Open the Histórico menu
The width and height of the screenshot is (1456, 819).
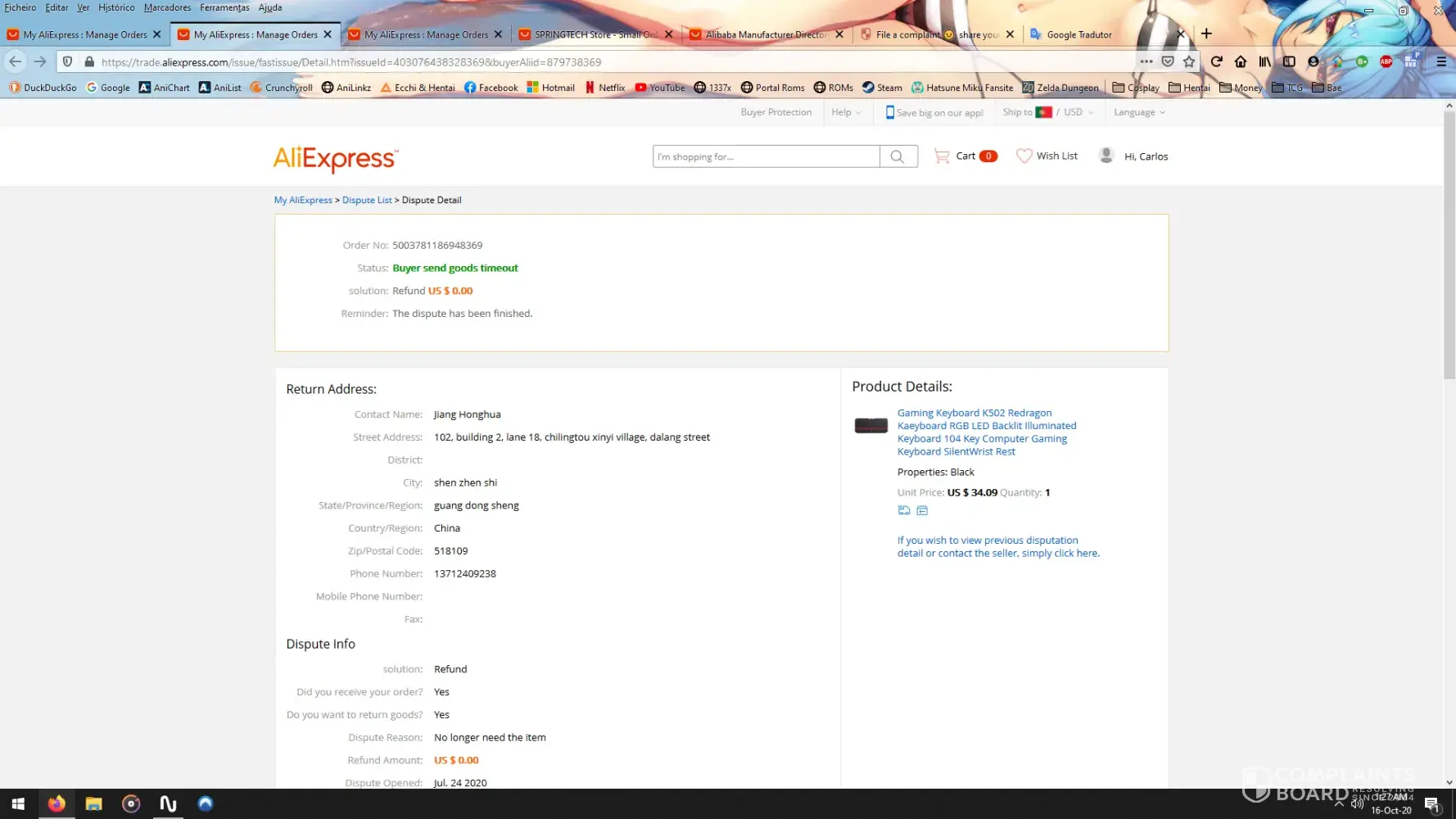[116, 7]
